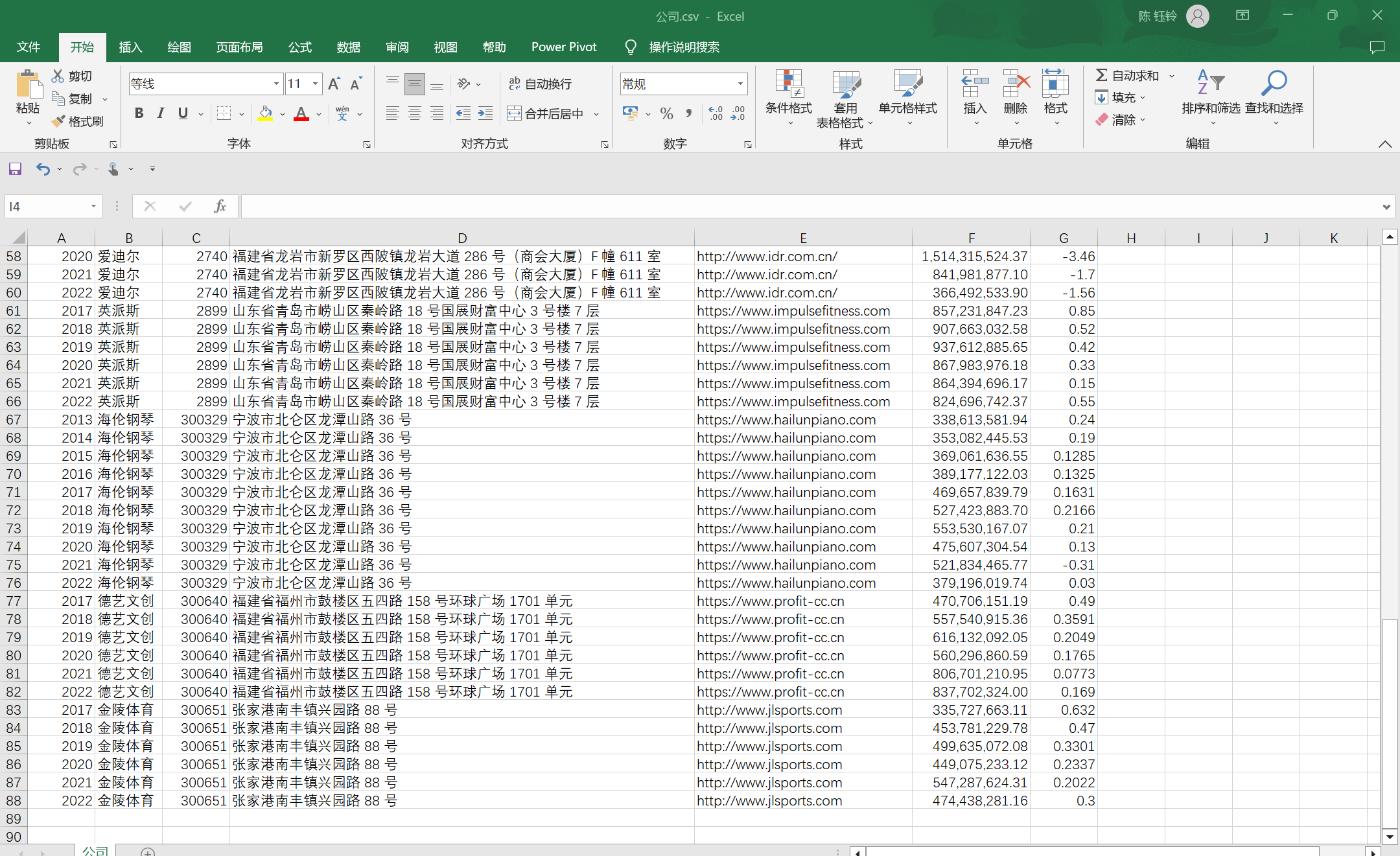Viewport: 1400px width, 856px height.
Task: Toggle bold formatting
Action: tap(139, 113)
